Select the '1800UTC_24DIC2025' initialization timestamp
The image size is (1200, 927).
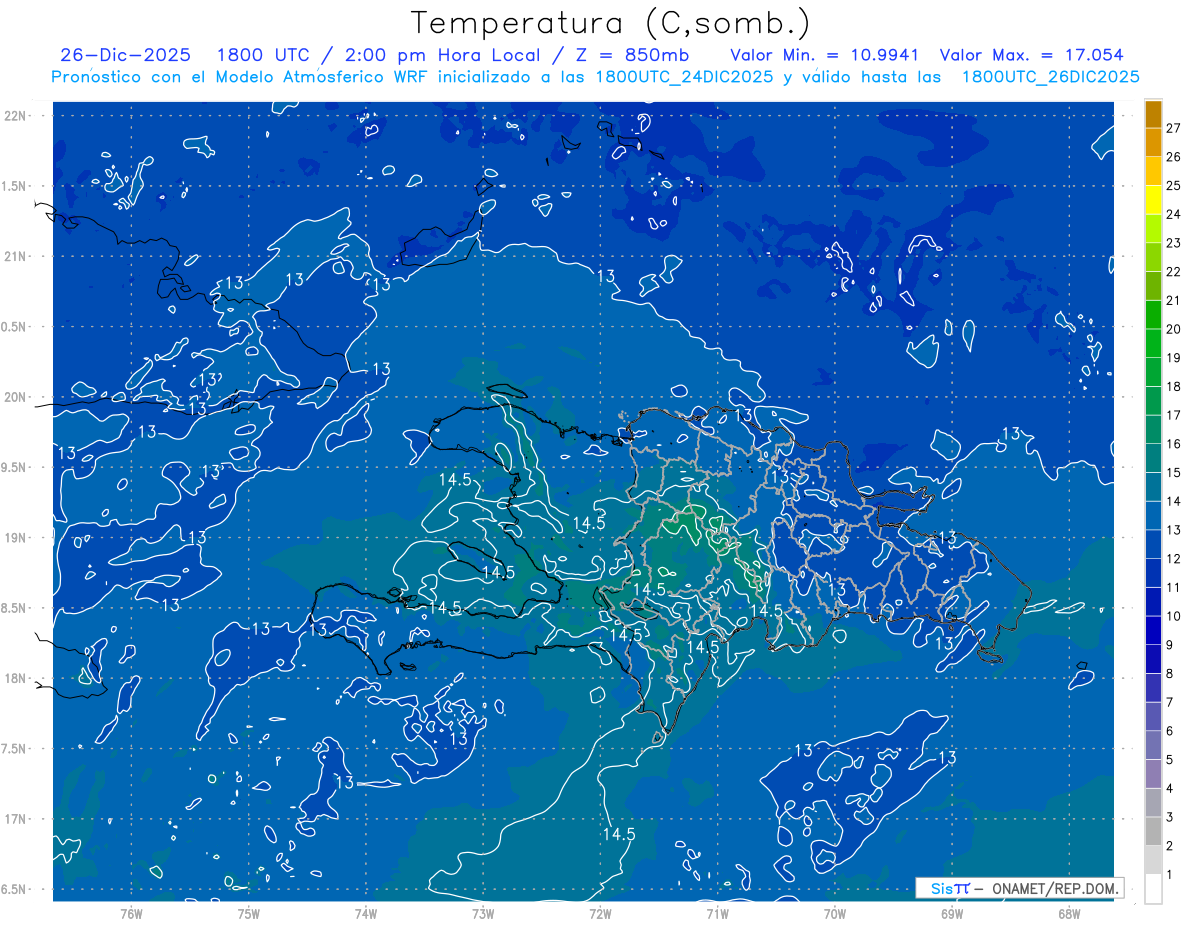click(684, 77)
